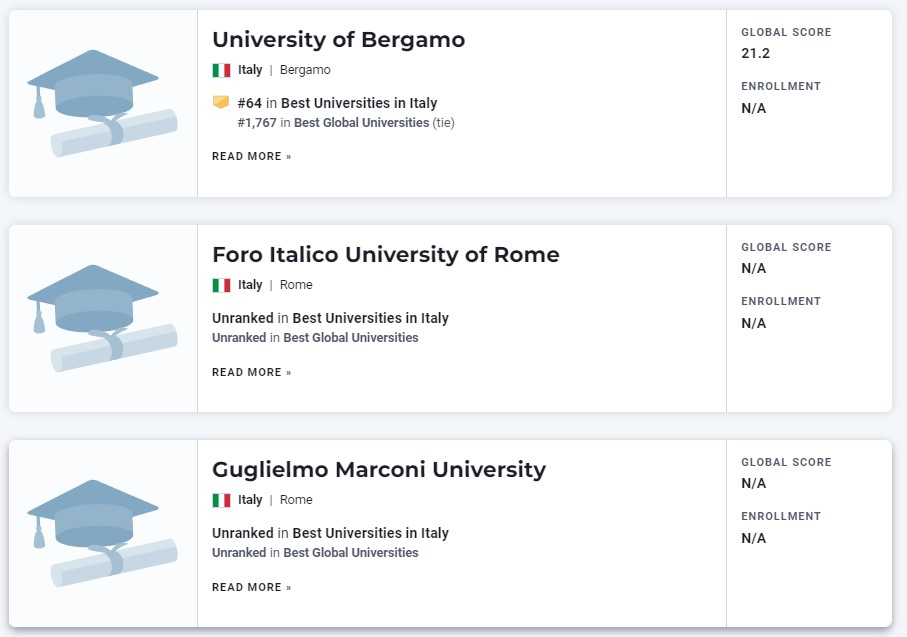This screenshot has height=637, width=907.
Task: Click Marconi's Unranked in Best Global Universities
Action: (x=315, y=553)
